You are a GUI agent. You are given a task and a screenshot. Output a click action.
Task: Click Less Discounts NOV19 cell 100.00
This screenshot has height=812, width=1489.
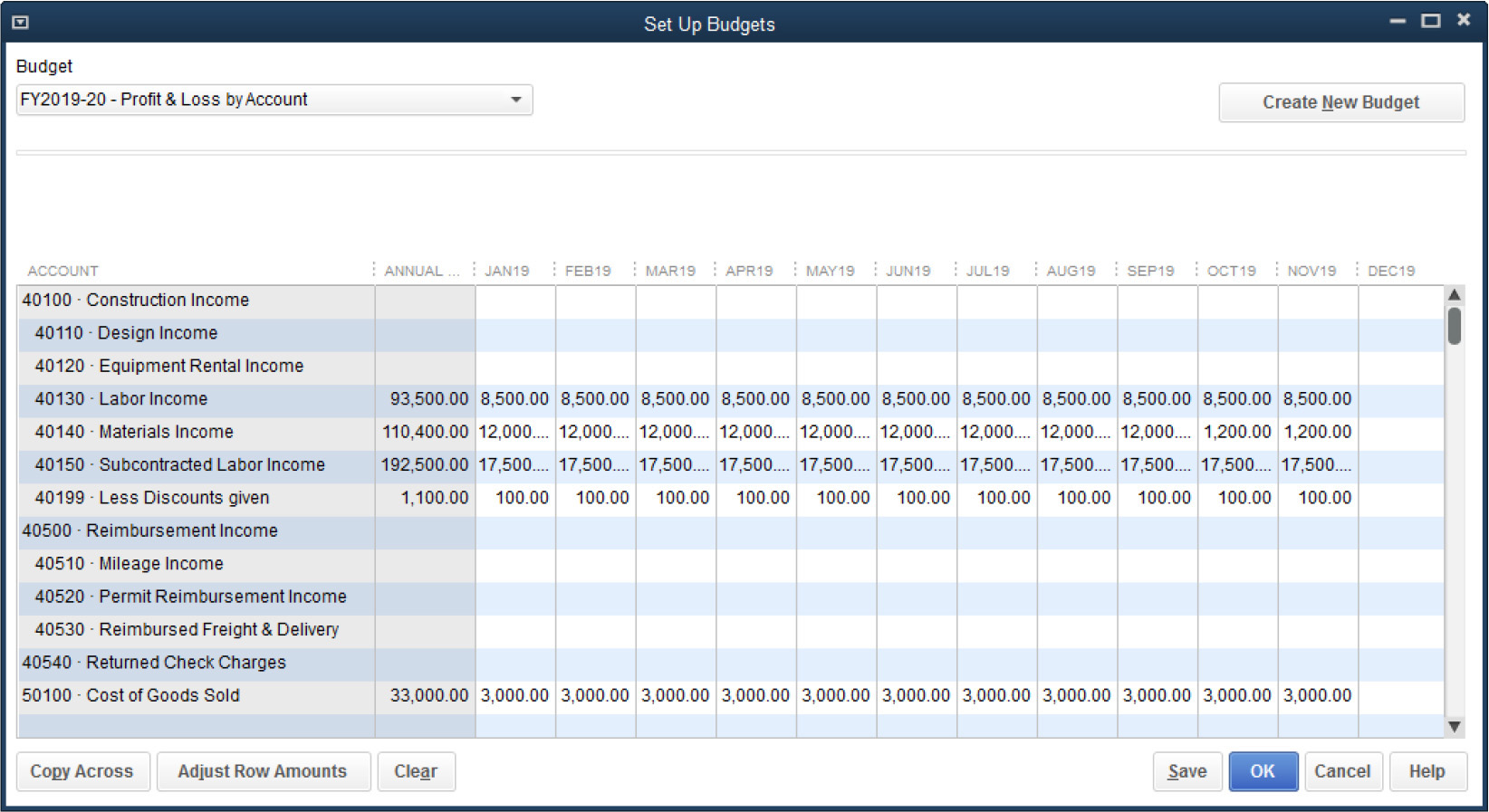click(x=1318, y=499)
